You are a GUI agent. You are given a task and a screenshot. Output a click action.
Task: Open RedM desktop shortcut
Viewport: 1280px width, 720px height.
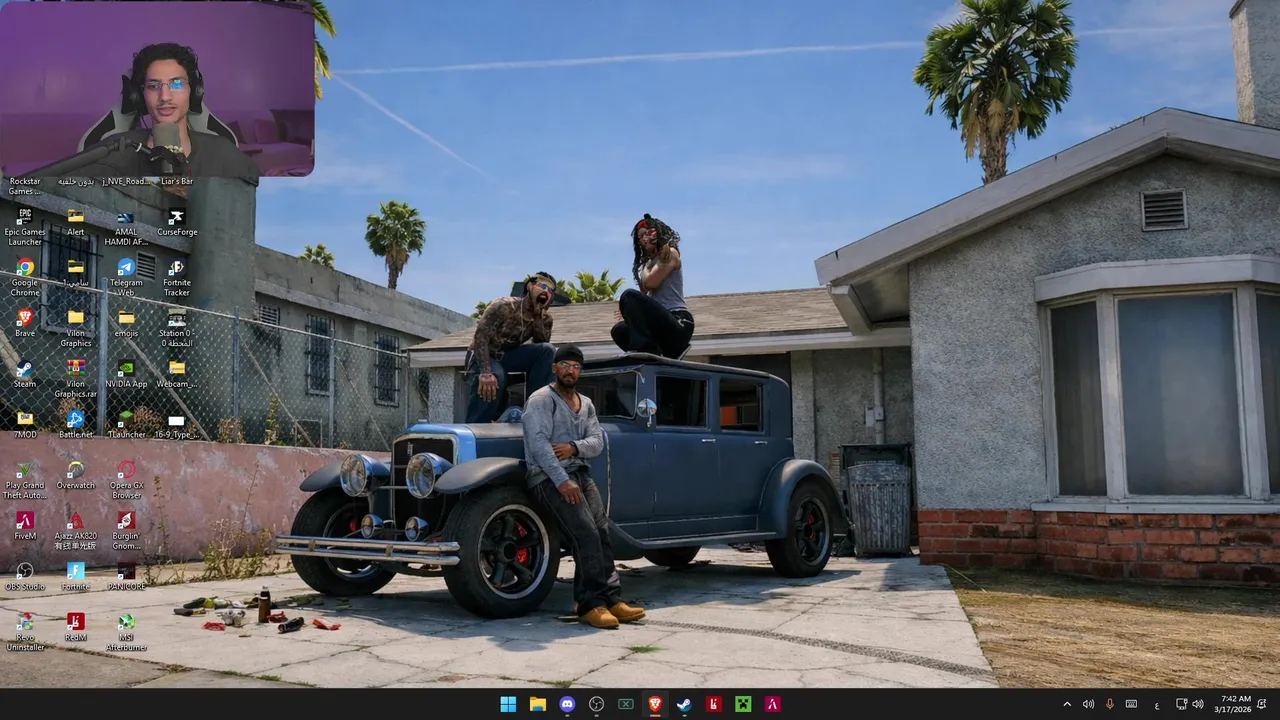[76, 627]
